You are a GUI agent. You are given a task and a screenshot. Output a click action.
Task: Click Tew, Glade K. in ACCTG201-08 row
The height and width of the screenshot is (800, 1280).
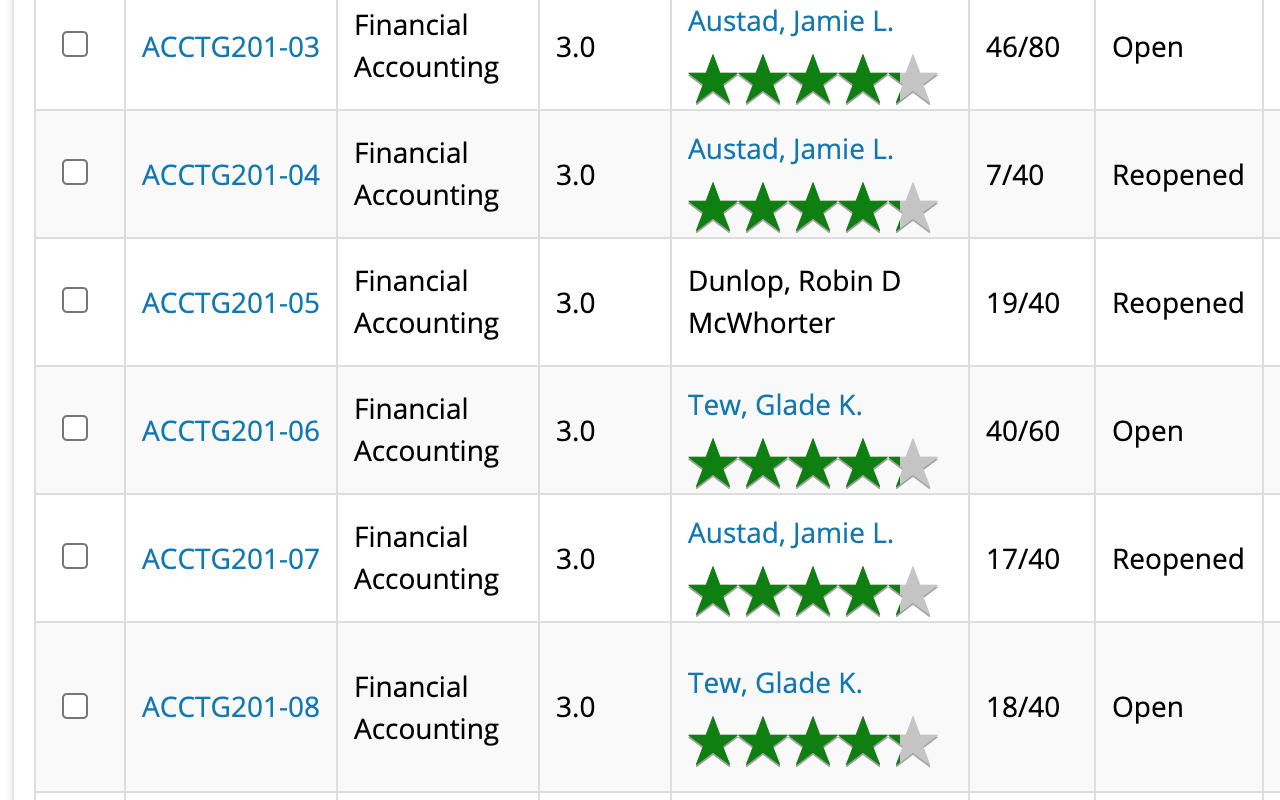(775, 683)
